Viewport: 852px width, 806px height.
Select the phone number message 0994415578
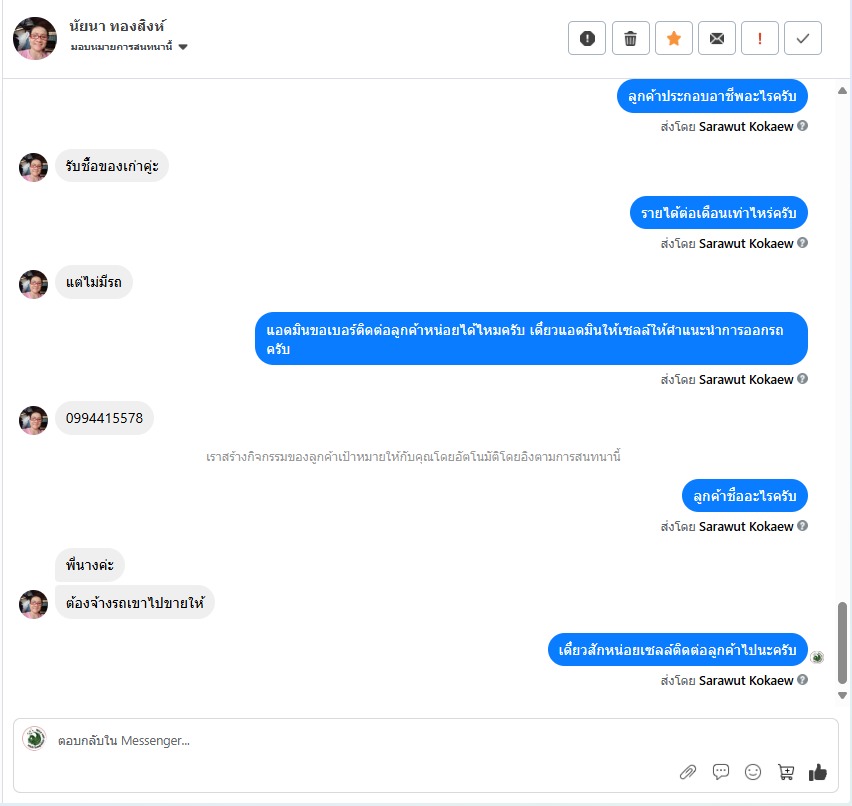(104, 418)
